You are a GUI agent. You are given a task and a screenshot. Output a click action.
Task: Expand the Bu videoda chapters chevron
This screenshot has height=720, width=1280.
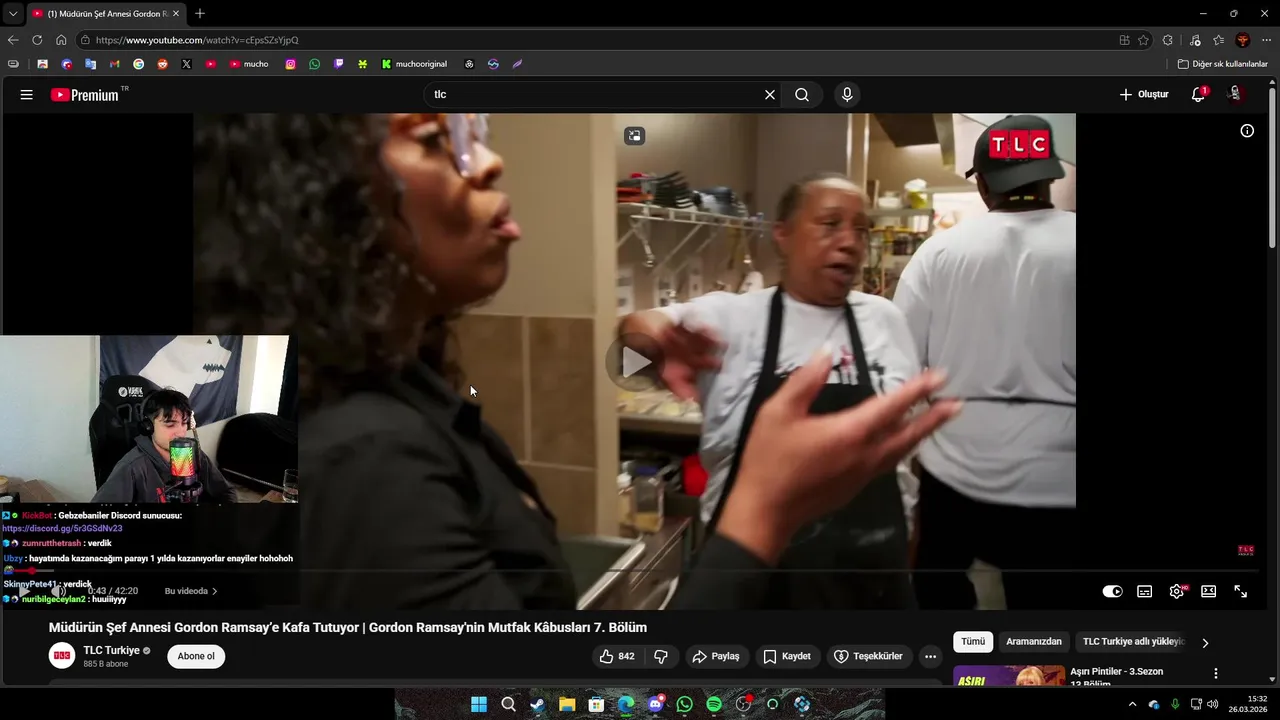click(x=214, y=591)
